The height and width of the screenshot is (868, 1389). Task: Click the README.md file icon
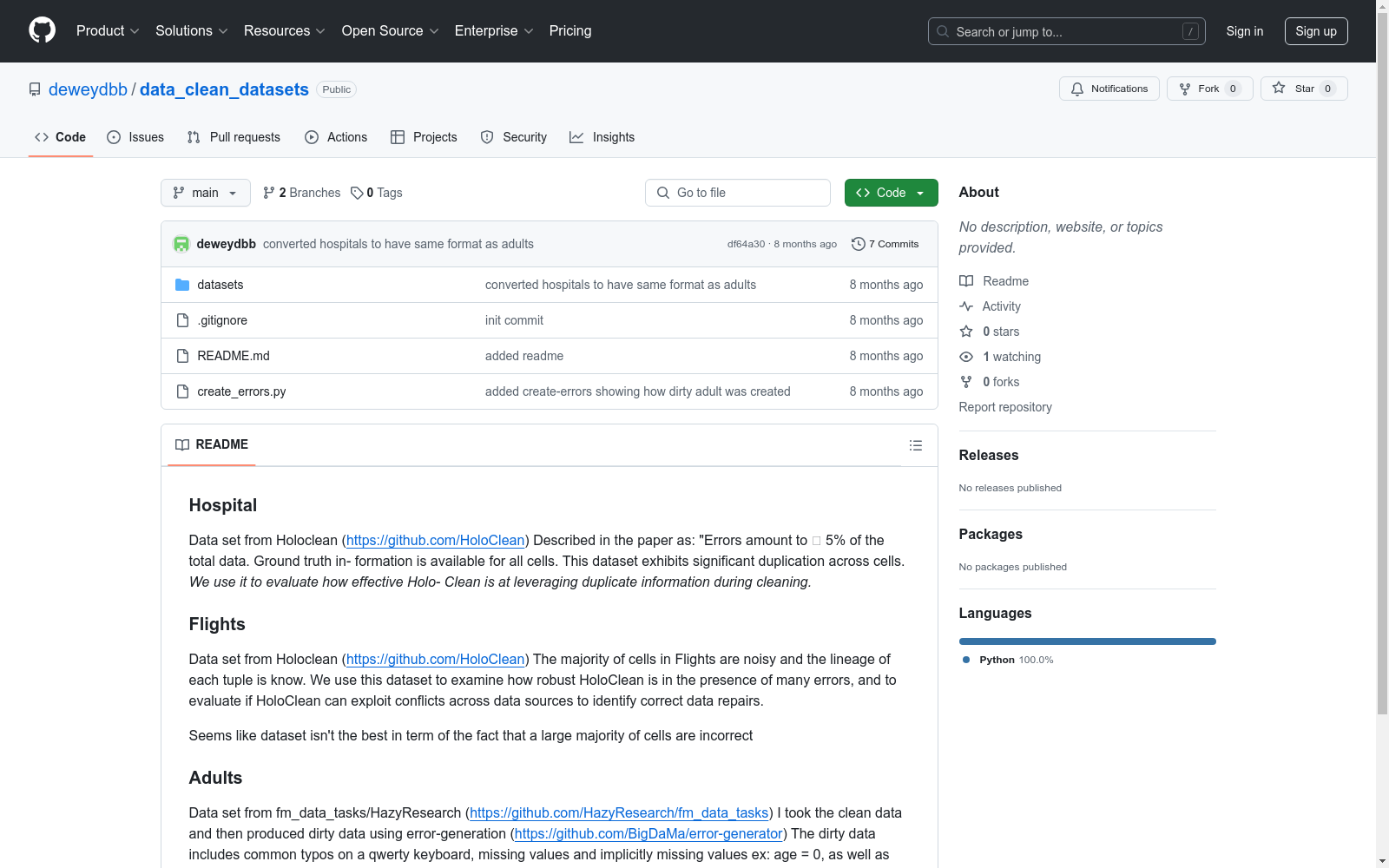tap(182, 356)
